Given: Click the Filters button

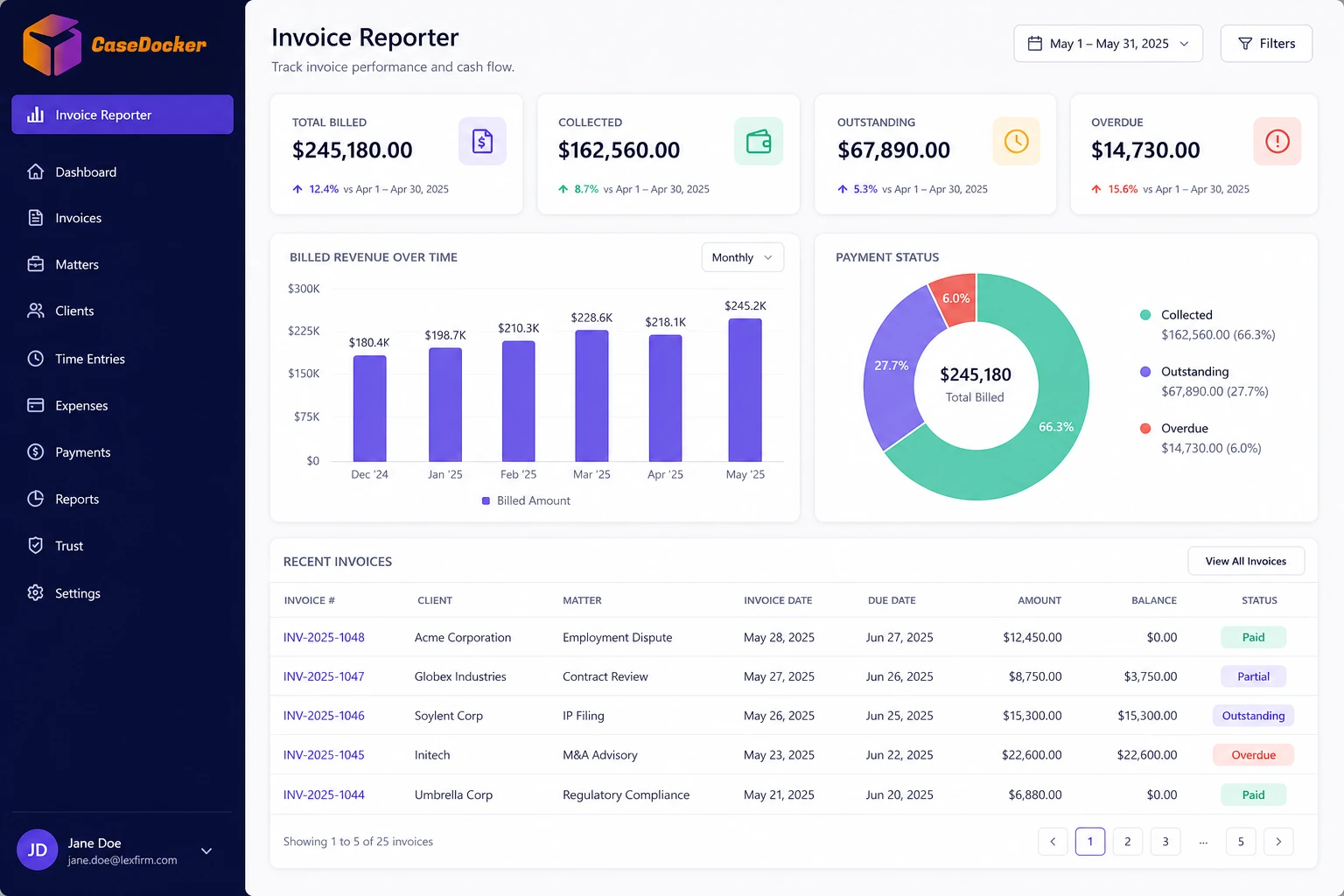Looking at the screenshot, I should (x=1266, y=44).
